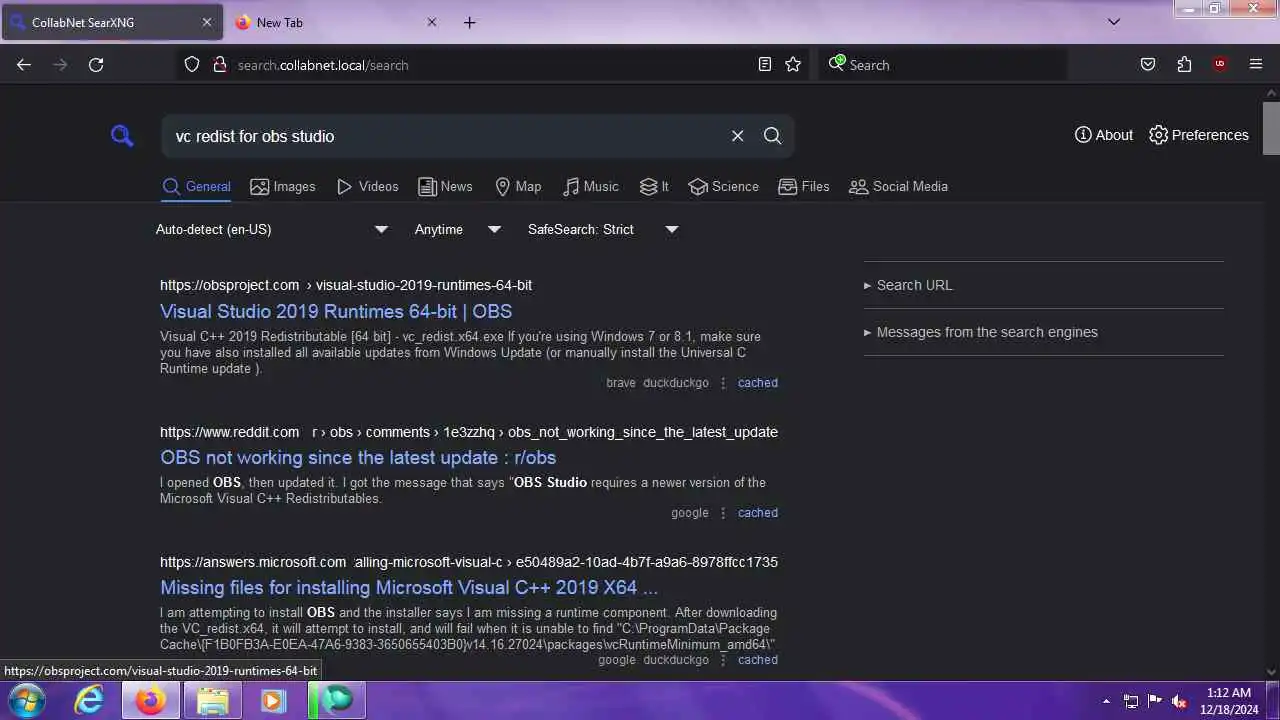Click the obsproject.com result URL text
The width and height of the screenshot is (1280, 720).
(x=346, y=285)
